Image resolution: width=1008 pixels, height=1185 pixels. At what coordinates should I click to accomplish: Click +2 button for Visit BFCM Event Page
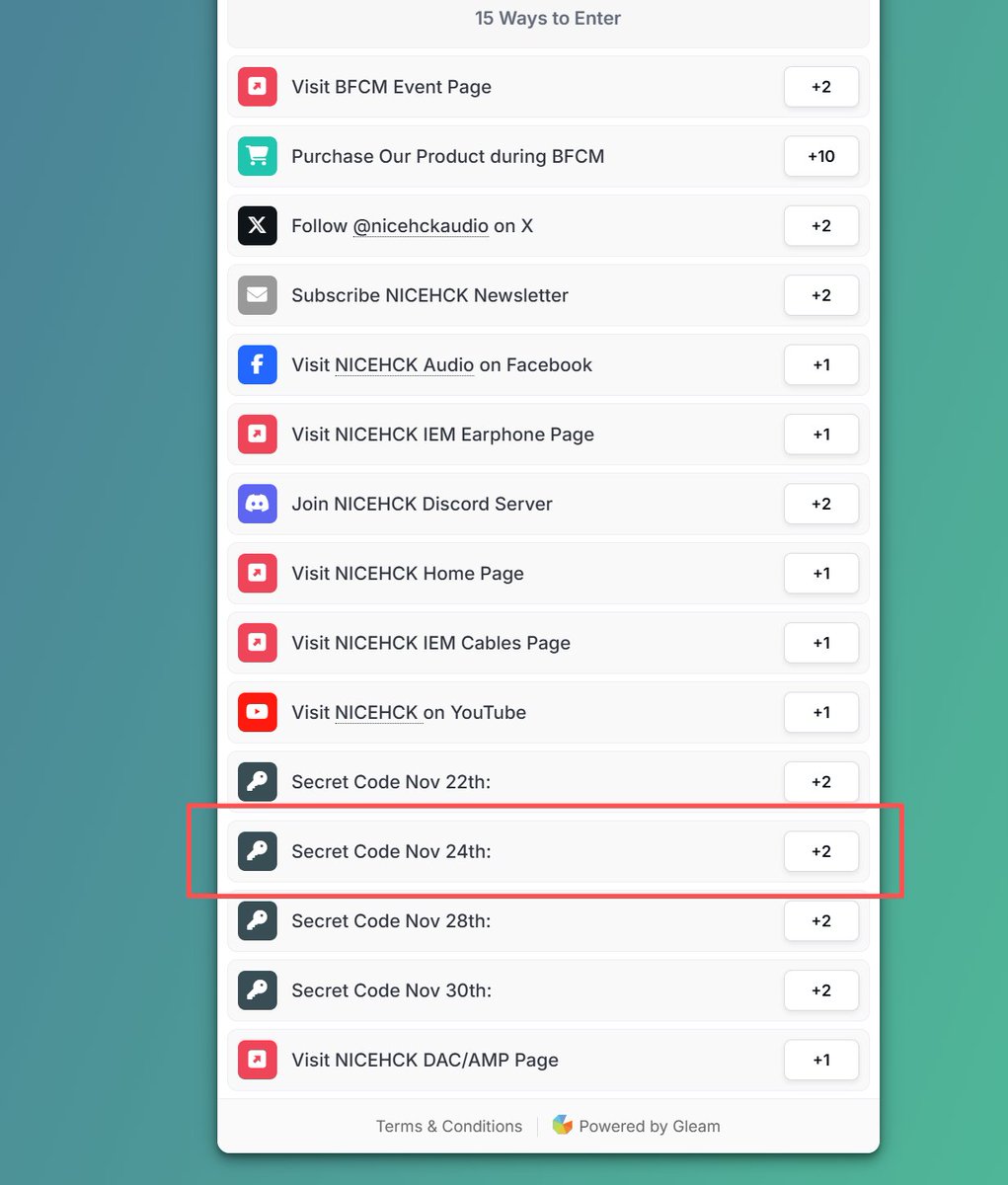pos(821,87)
